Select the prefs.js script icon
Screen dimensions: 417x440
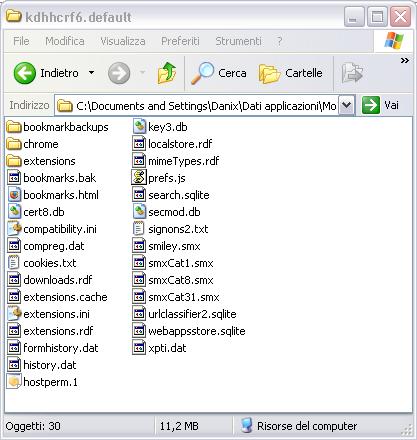tap(139, 178)
